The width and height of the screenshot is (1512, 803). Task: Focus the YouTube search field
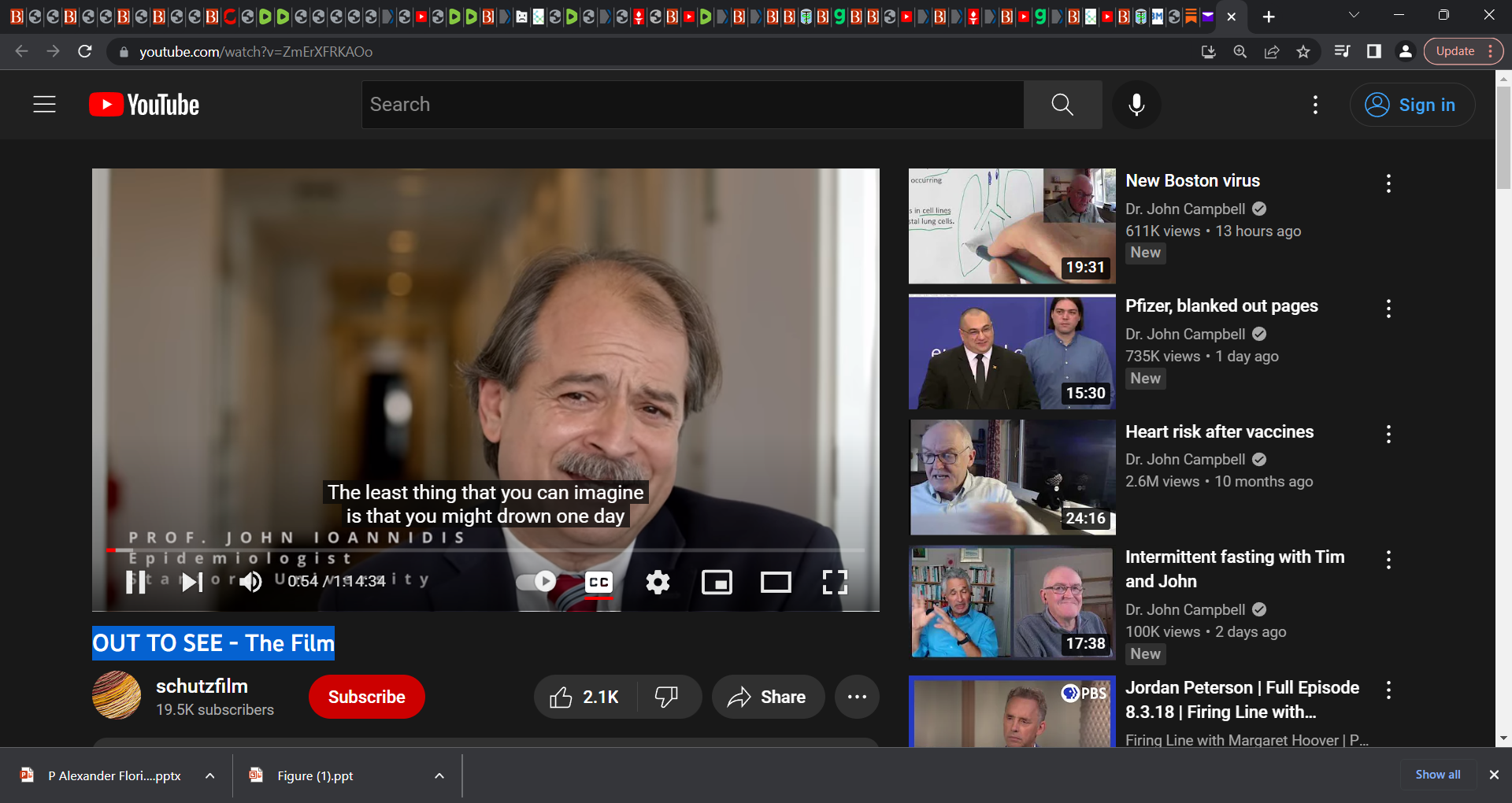click(693, 105)
